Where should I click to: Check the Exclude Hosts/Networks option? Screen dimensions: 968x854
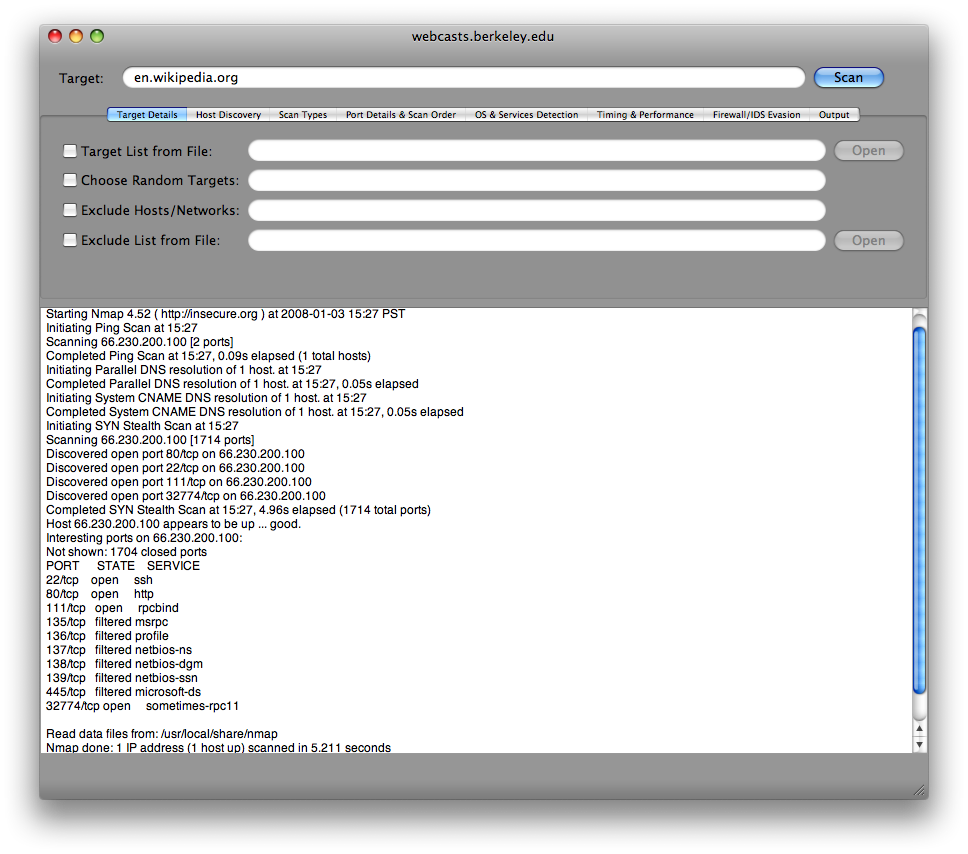click(70, 211)
